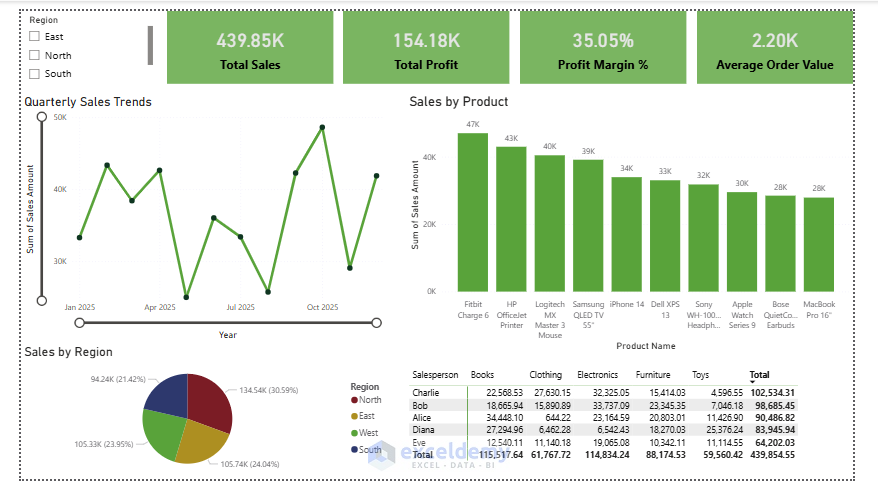Click the sort arrow under Total header
Image resolution: width=878 pixels, height=487 pixels.
click(x=753, y=382)
